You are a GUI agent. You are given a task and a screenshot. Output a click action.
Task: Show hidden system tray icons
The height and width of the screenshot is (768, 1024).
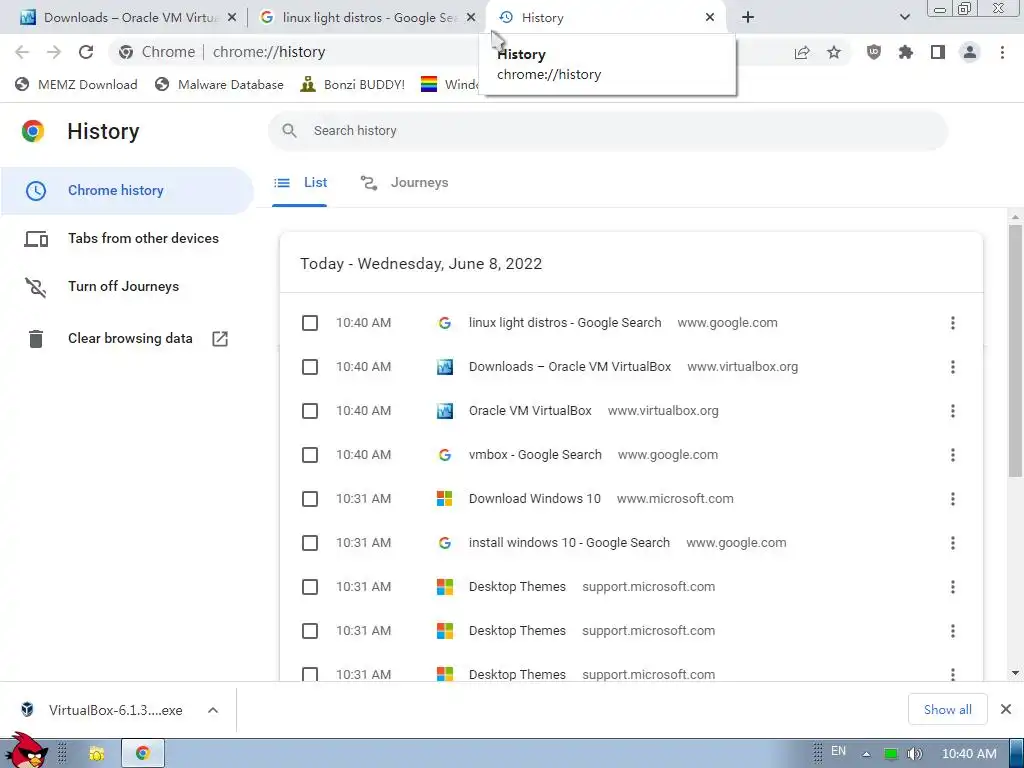(866, 754)
